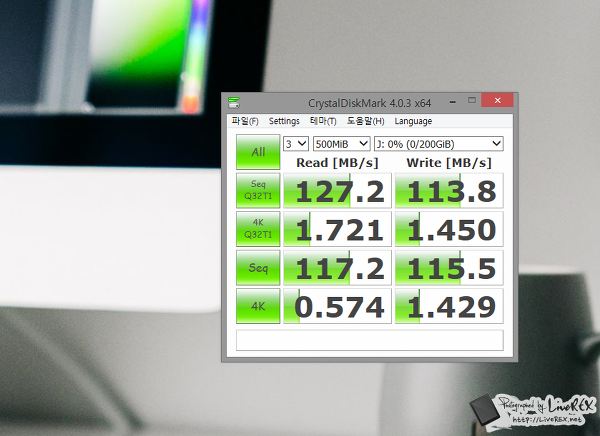Minimize the CrystalDiskMark window
This screenshot has width=600, height=436.
453,101
